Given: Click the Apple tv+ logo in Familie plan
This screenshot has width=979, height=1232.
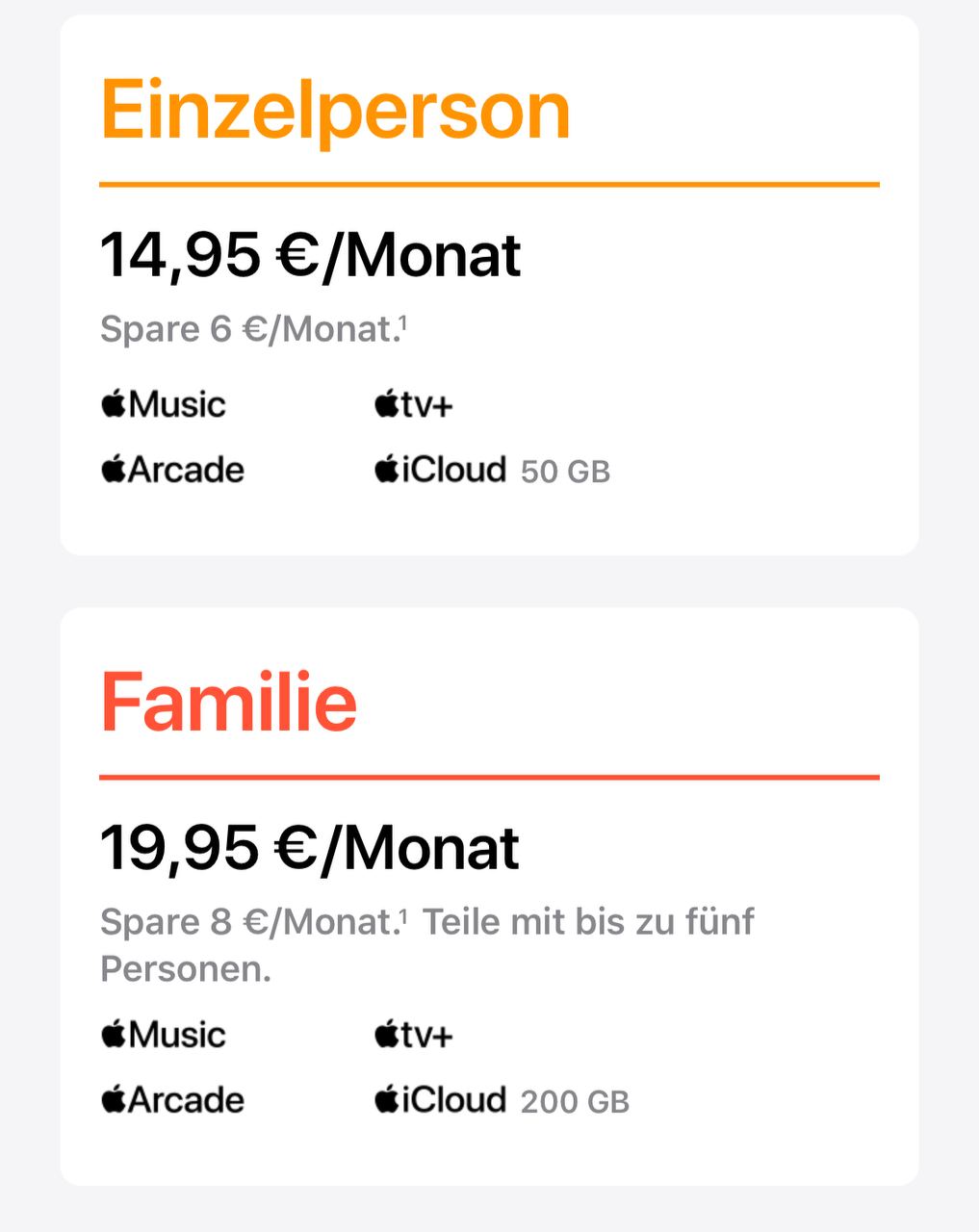Looking at the screenshot, I should click(x=414, y=1036).
